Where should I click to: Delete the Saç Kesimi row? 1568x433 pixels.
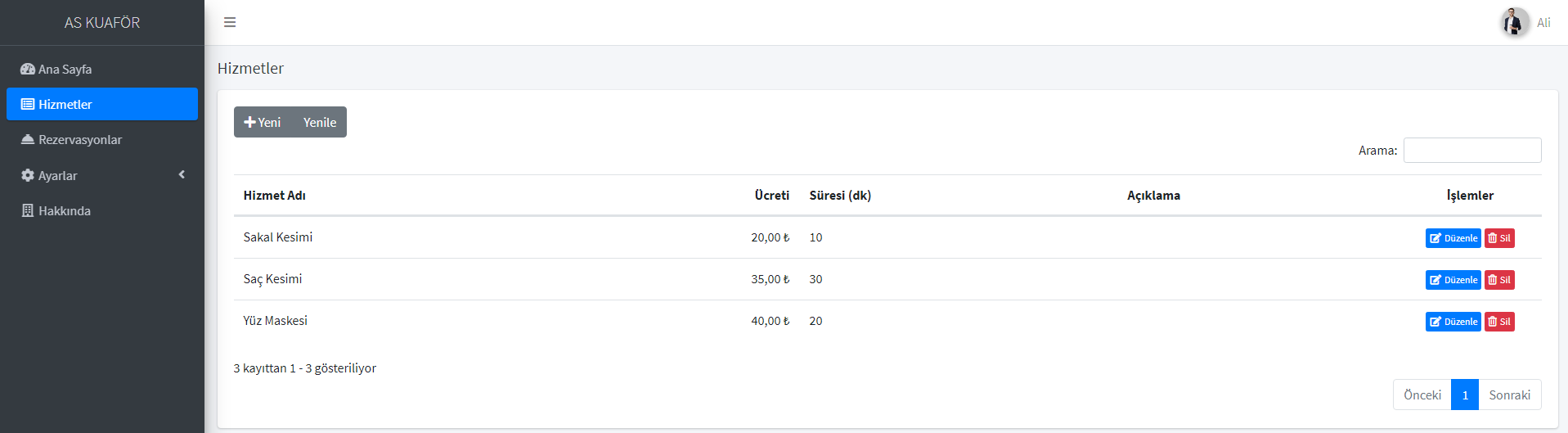point(1499,280)
